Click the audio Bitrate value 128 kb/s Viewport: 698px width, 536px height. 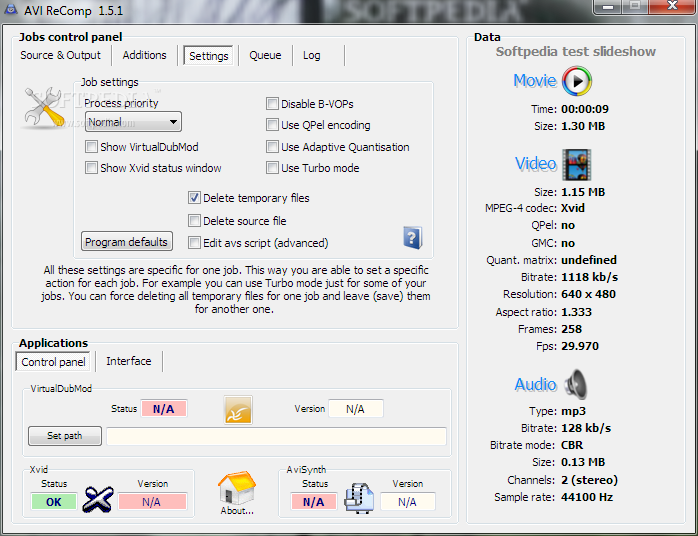[x=586, y=428]
